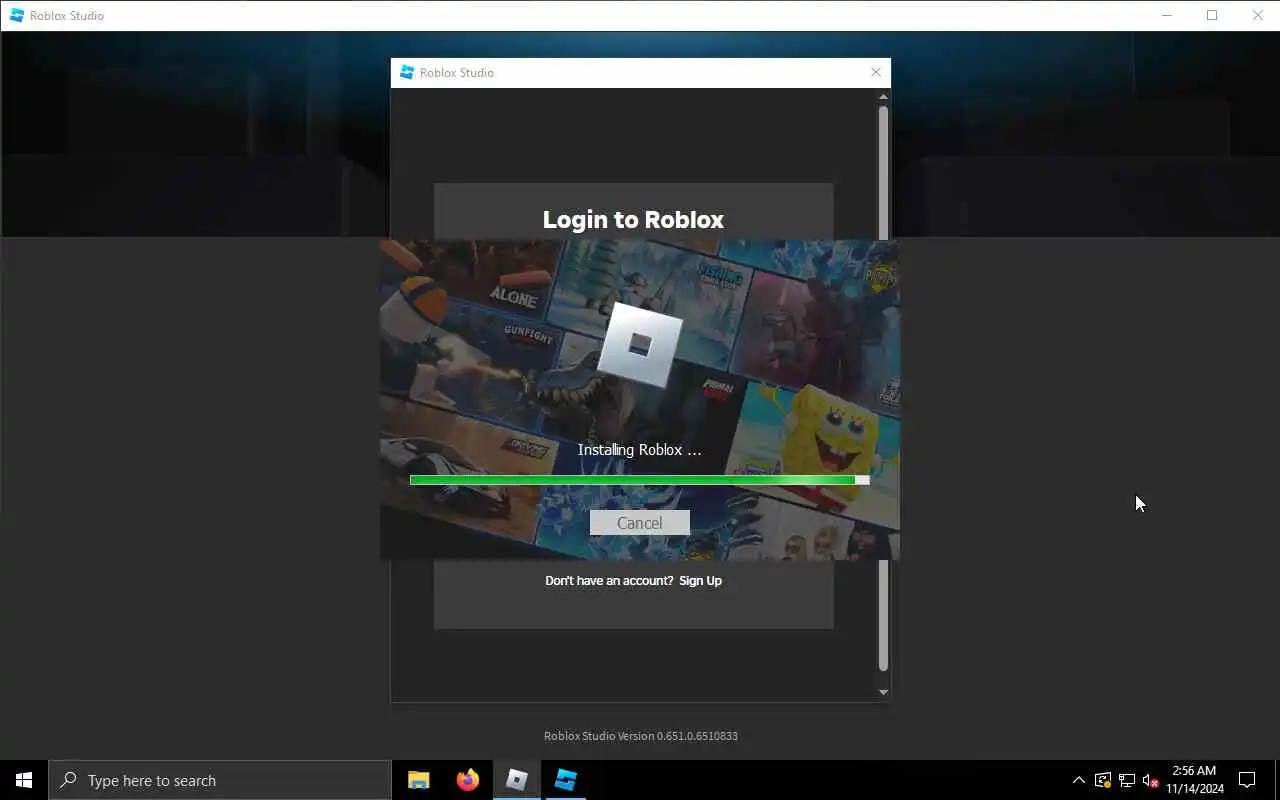Screen dimensions: 1280x800
Task: Click the login dialog scroll up arrow
Action: [x=883, y=96]
